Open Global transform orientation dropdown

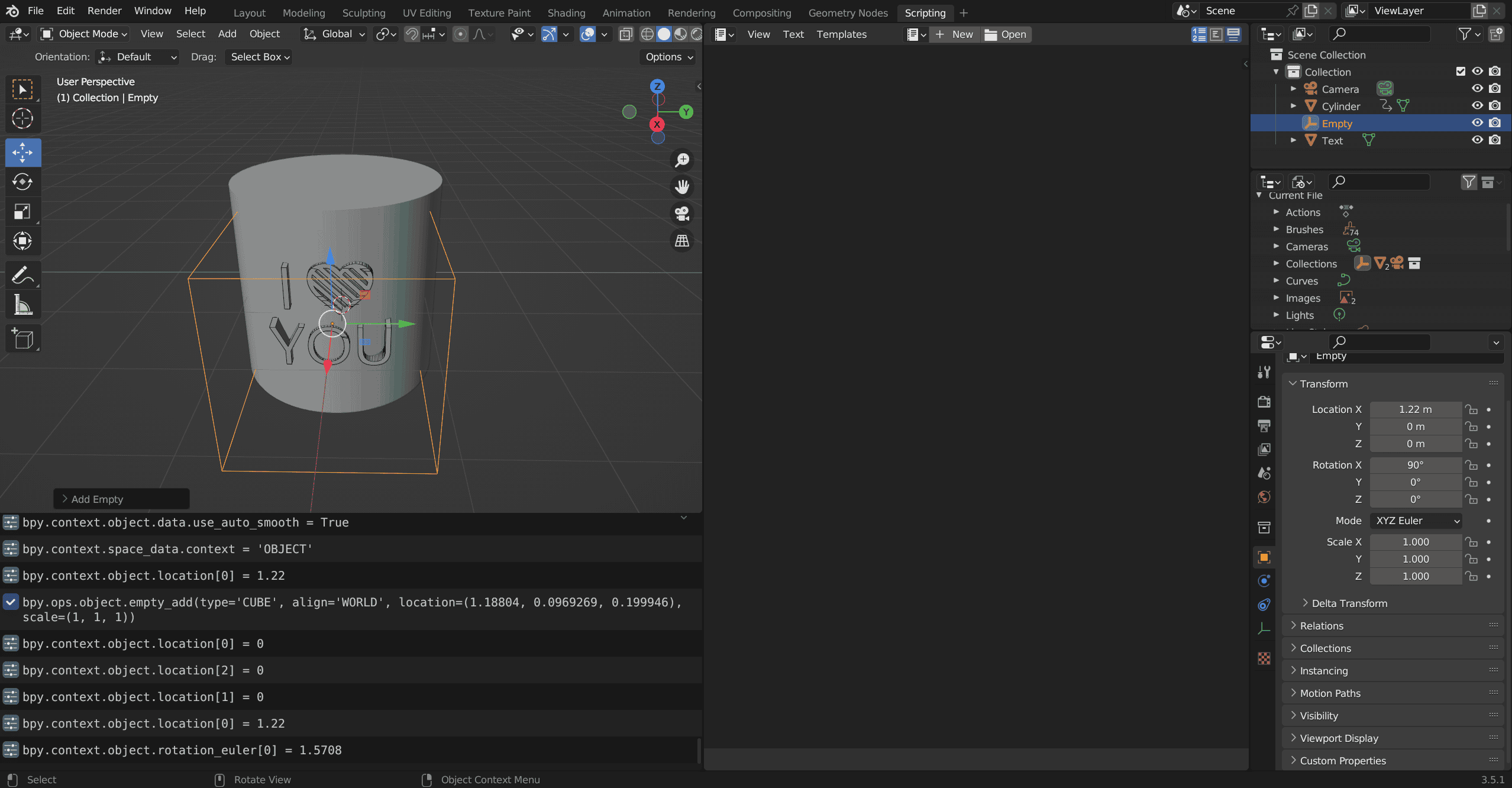click(334, 34)
